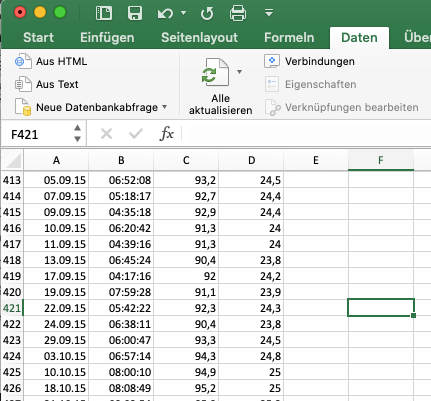Click the fx insert function button
This screenshot has height=401, width=431.
[166, 134]
